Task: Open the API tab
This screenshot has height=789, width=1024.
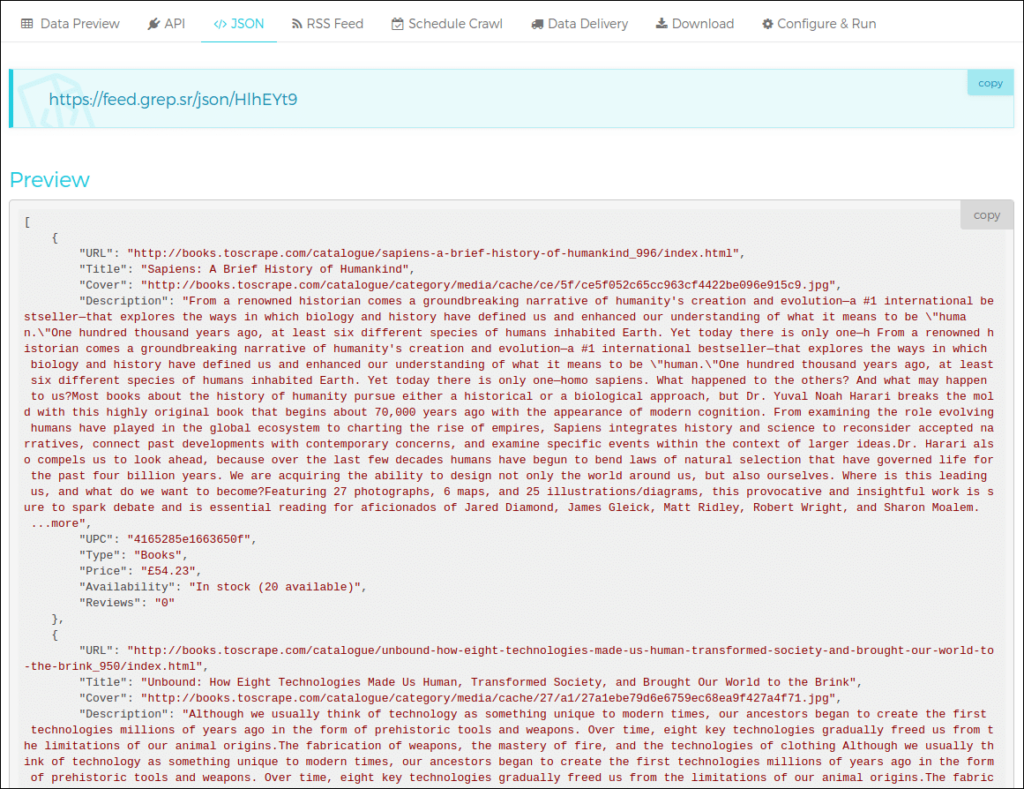Action: click(167, 24)
